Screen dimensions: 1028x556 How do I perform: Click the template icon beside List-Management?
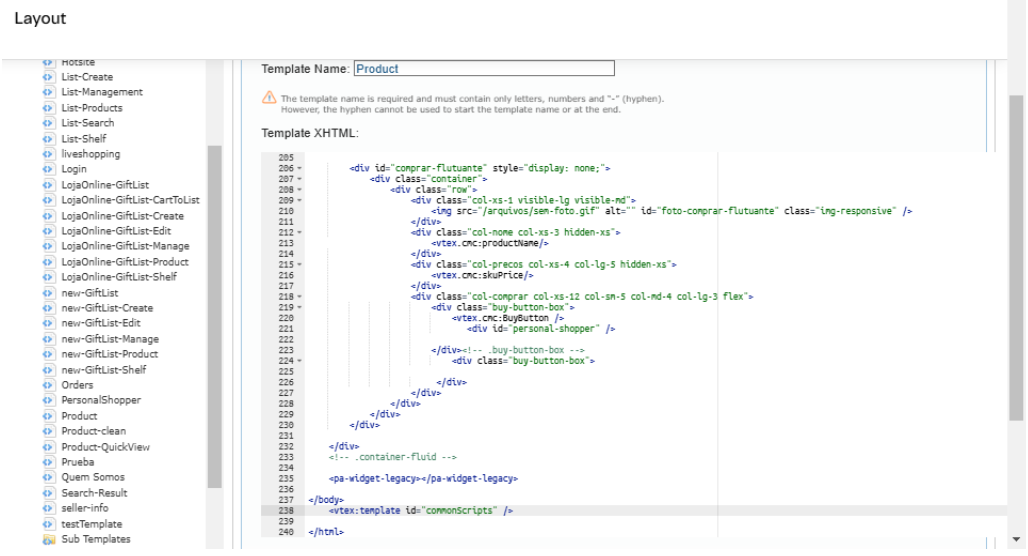tap(49, 92)
